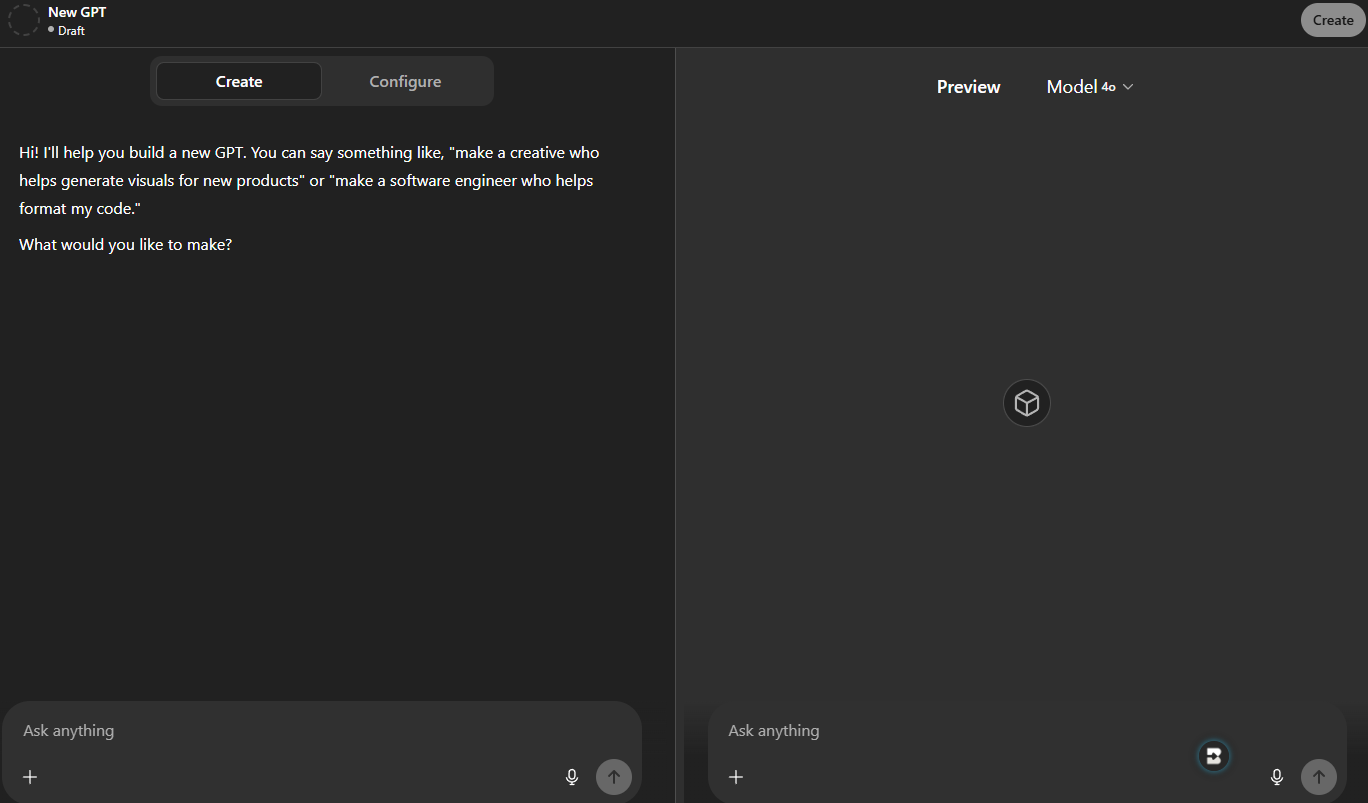
Task: Click the plus icon in the left chat box
Action: pyautogui.click(x=30, y=777)
